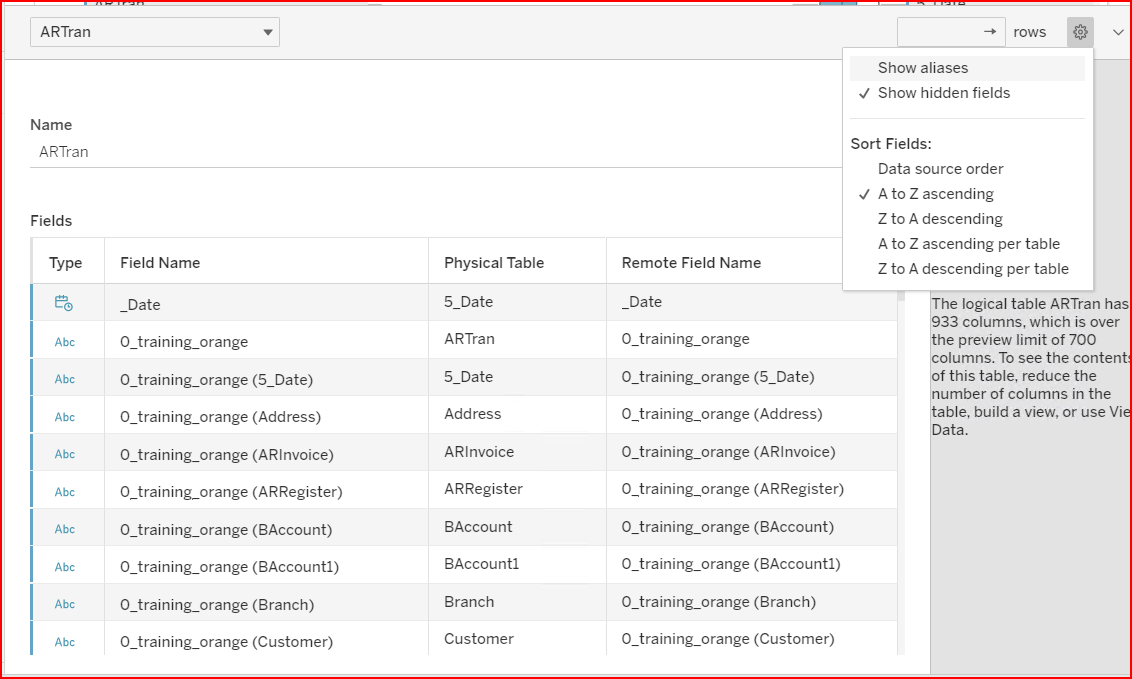Open the ARTran table dropdown
The image size is (1132, 679).
155,32
